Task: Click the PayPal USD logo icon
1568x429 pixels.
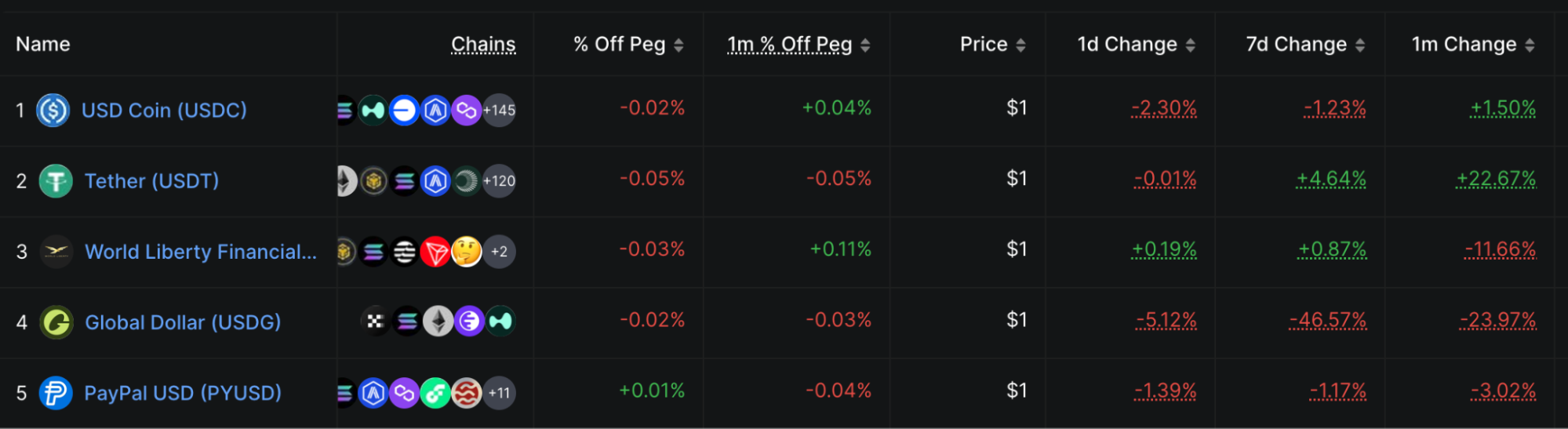Action: tap(56, 393)
